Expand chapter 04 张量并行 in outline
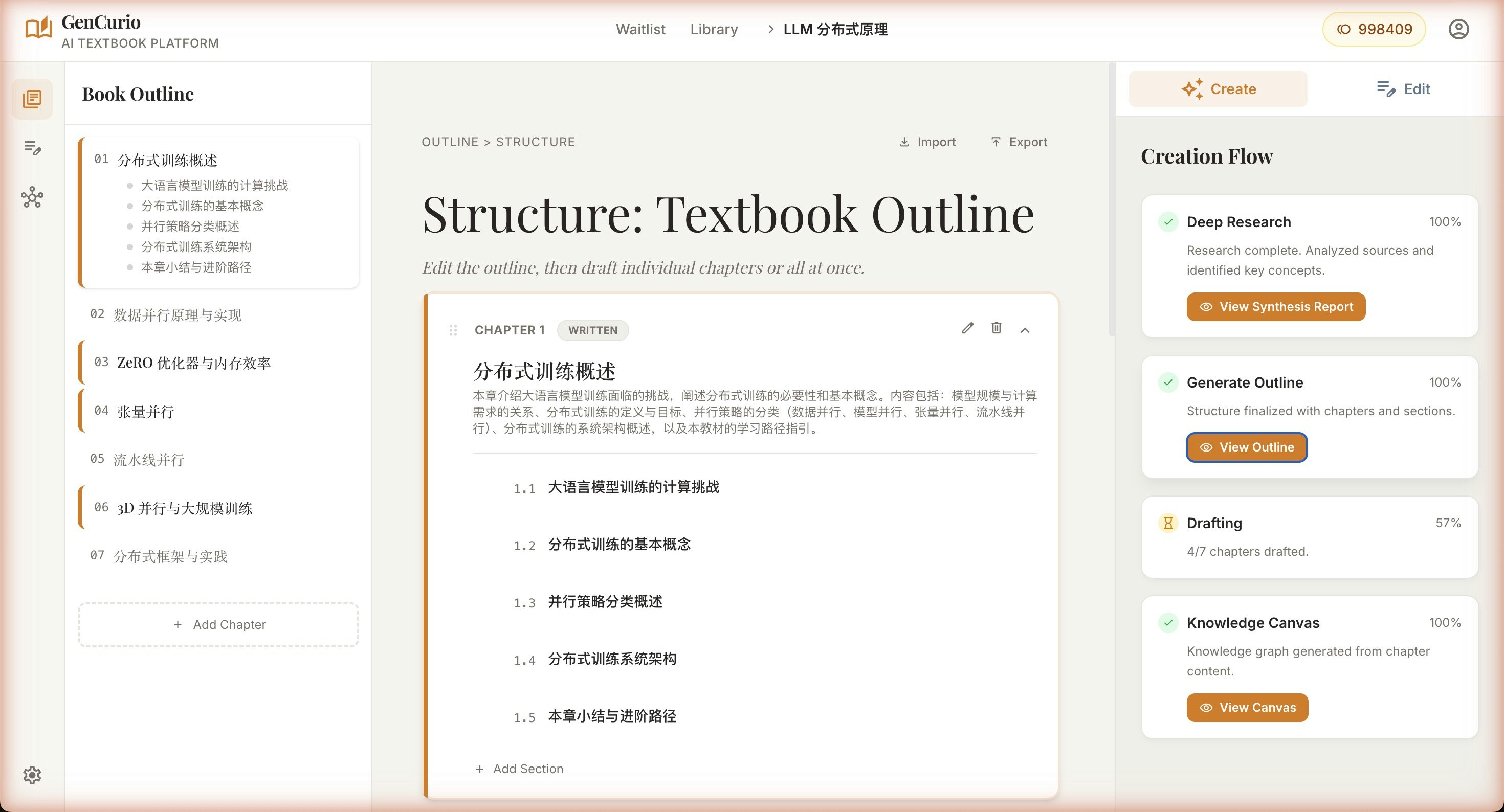 pyautogui.click(x=145, y=412)
